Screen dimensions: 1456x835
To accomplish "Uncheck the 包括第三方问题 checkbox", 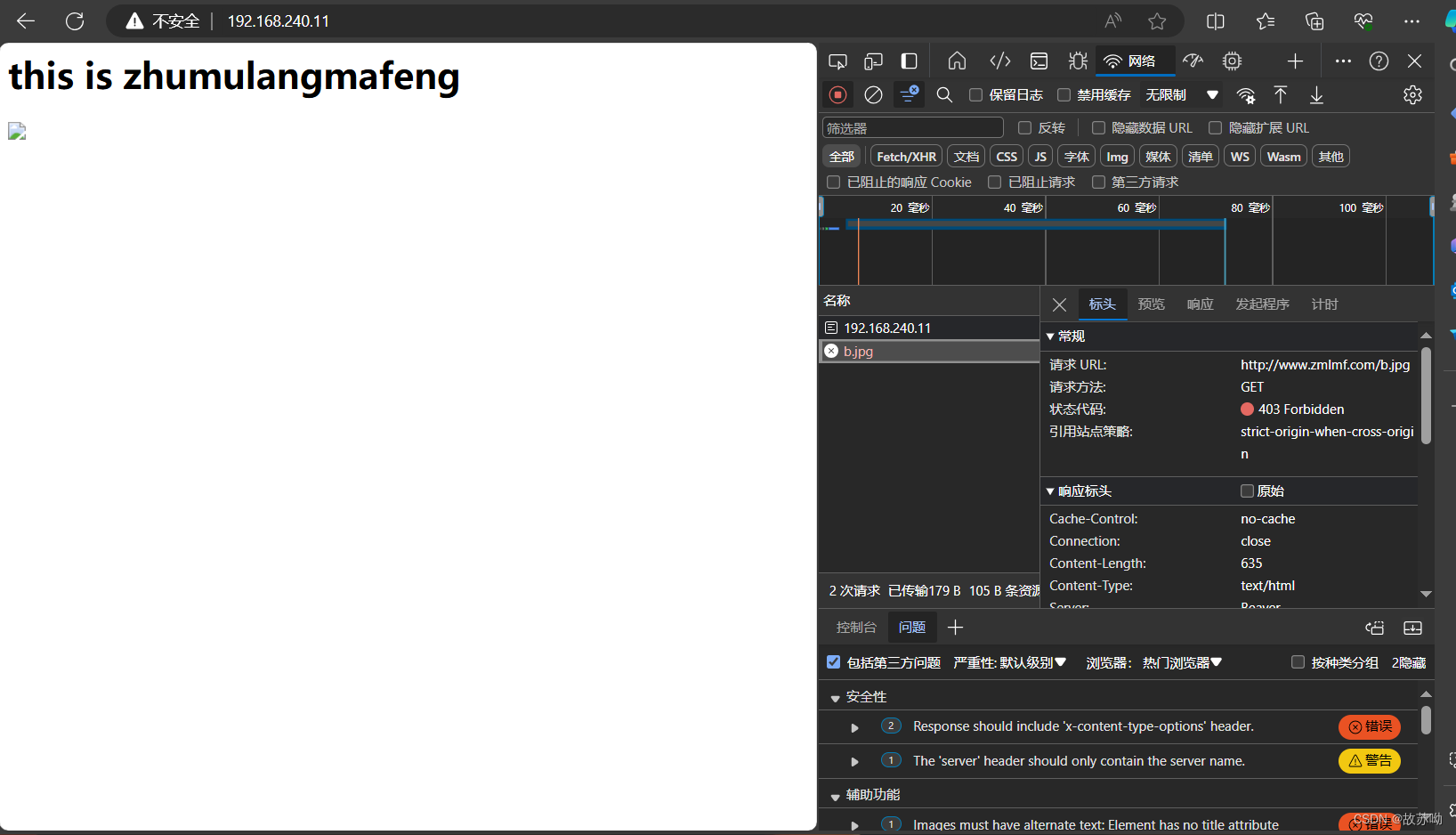I will click(833, 662).
